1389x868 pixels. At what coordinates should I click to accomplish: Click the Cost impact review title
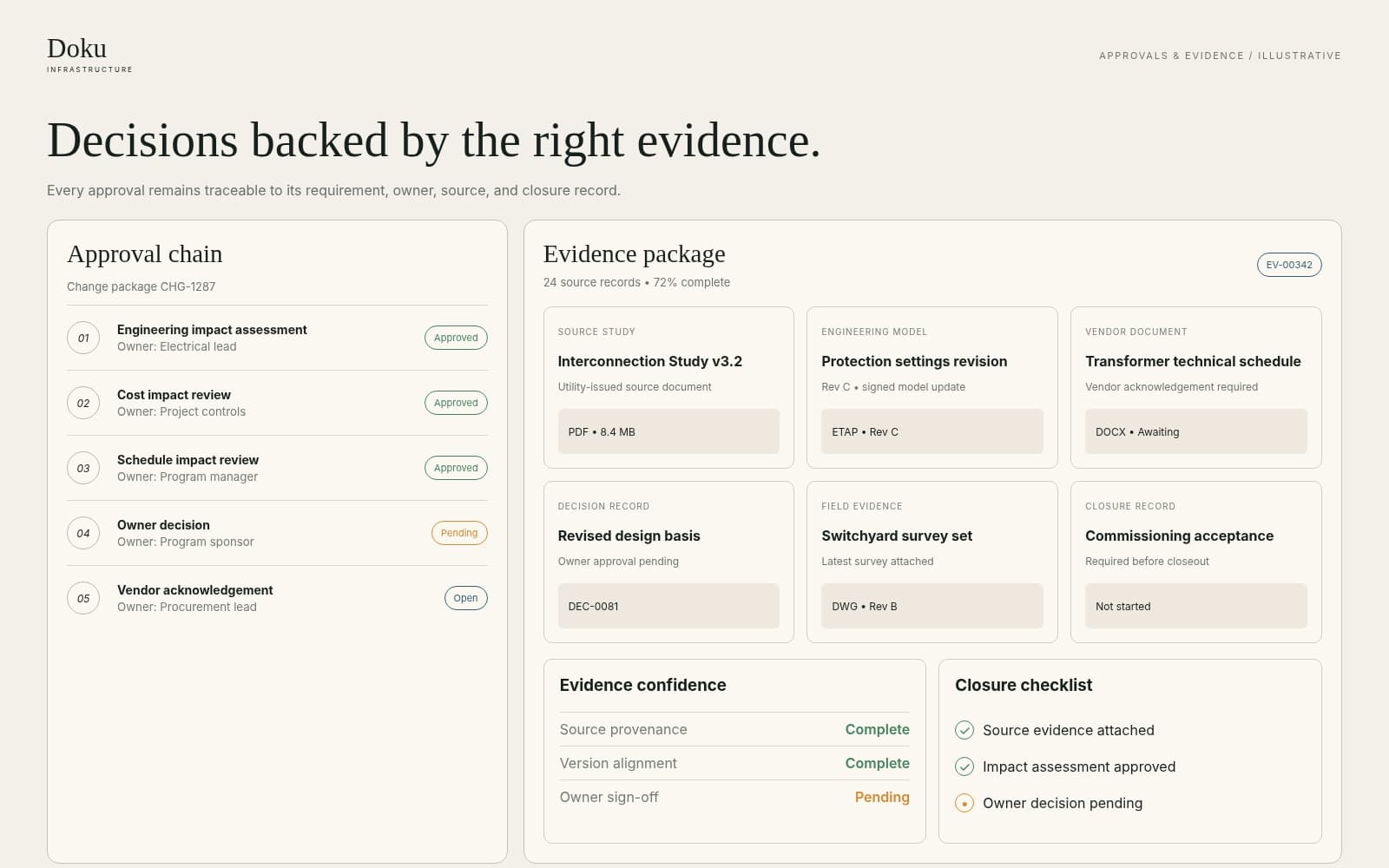pos(174,395)
